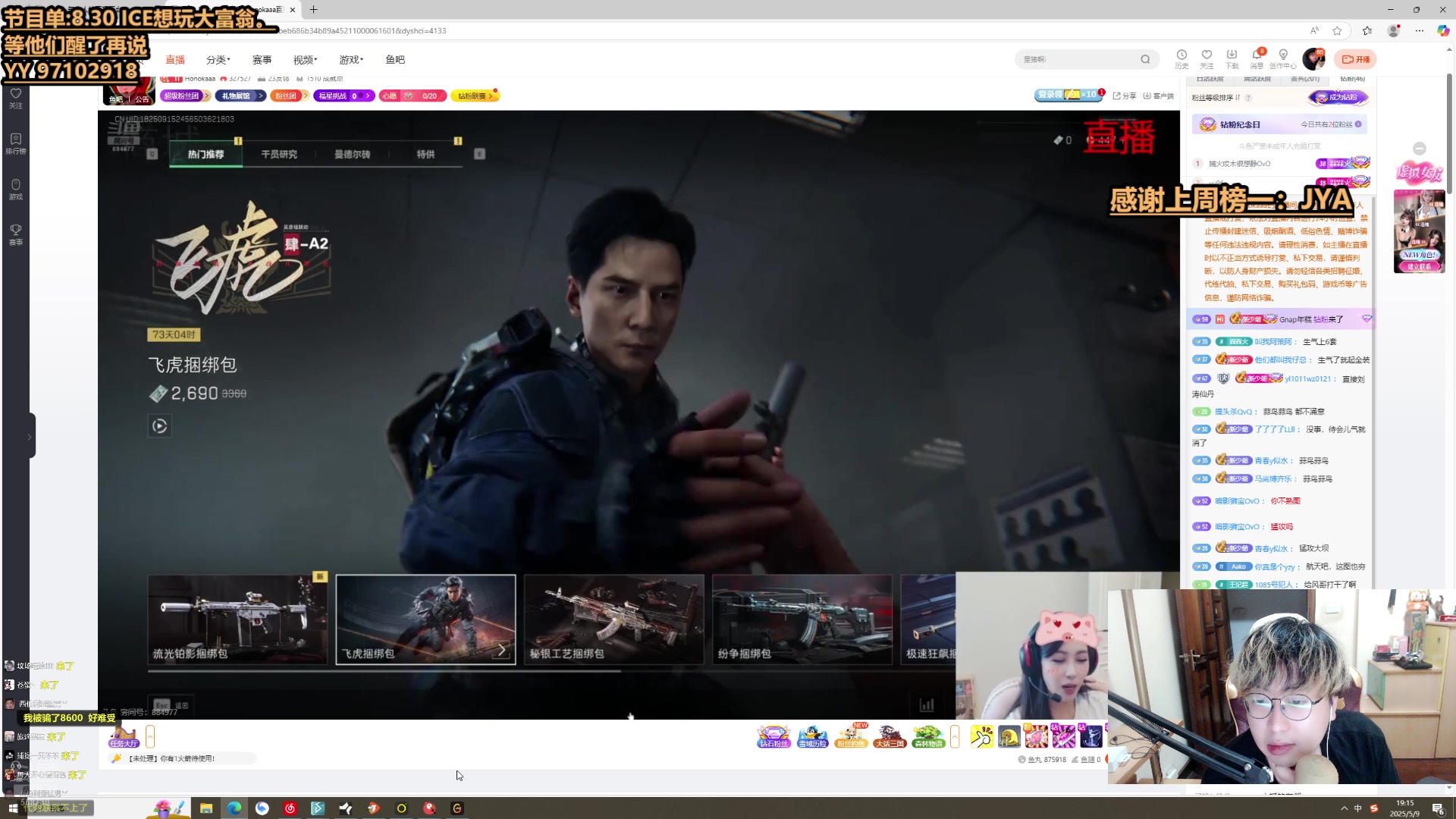The height and width of the screenshot is (819, 1456).
Task: Expand the 分类 dropdown menu
Action: click(x=218, y=60)
